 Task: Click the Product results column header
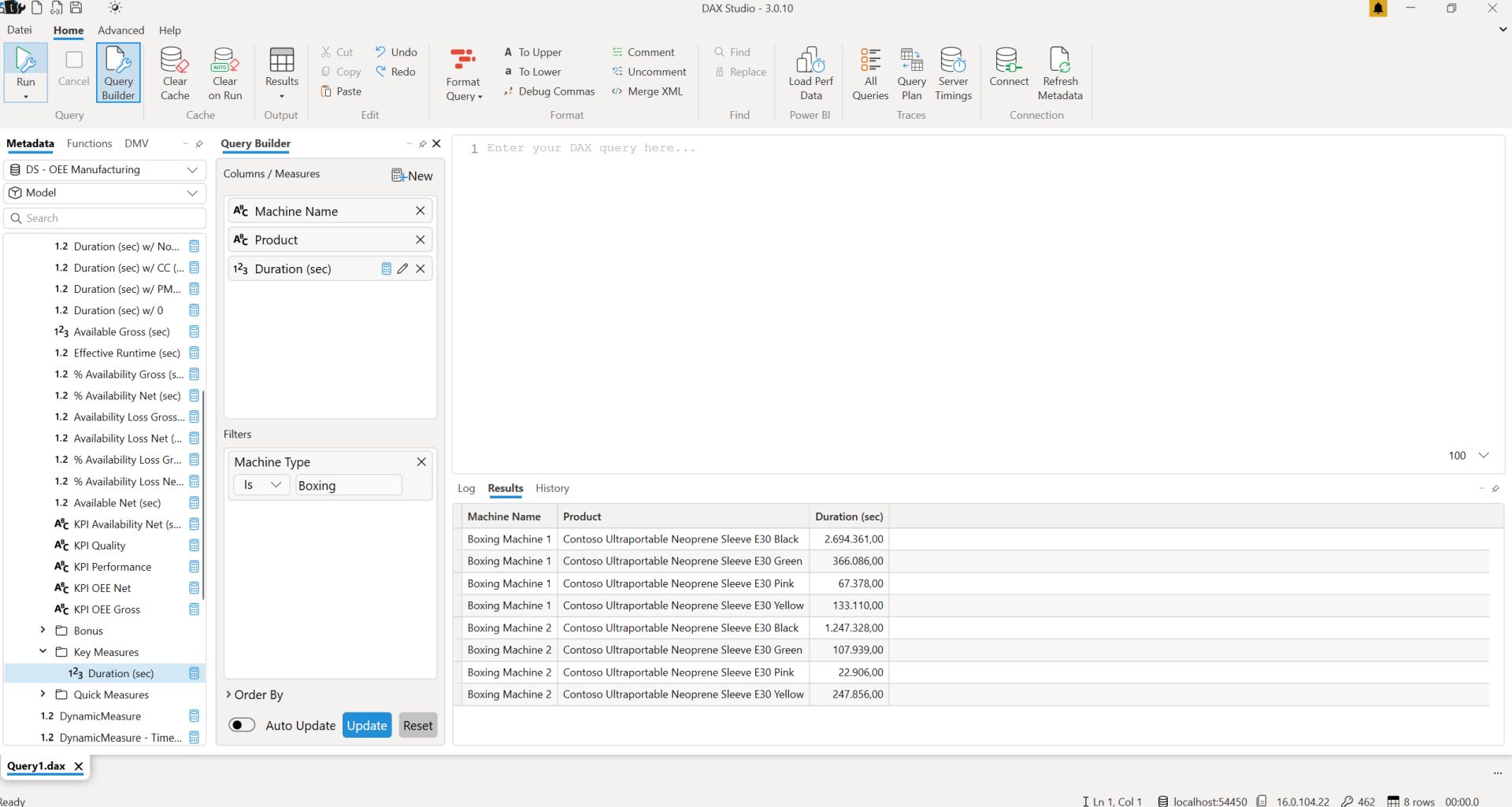pos(683,516)
